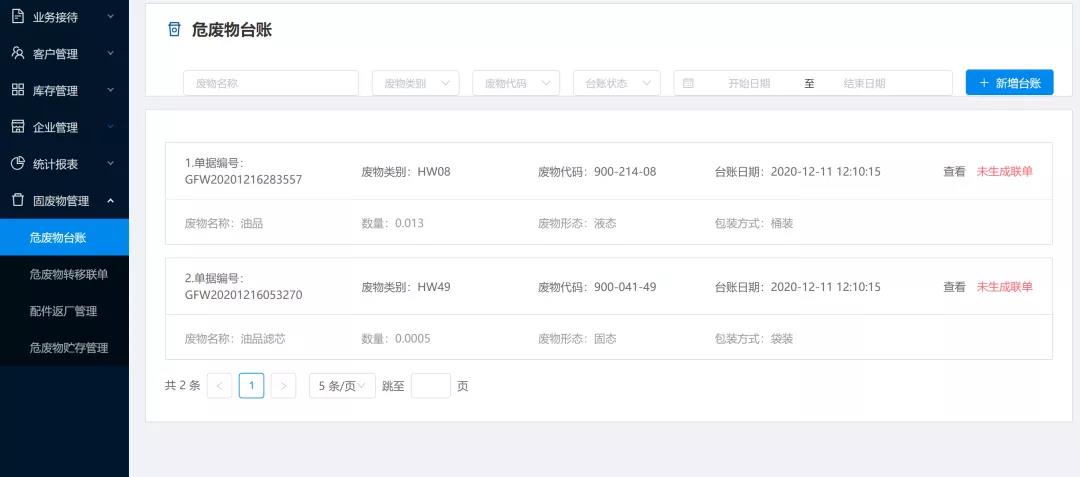This screenshot has height=477, width=1080.
Task: Open the 5 条/页 page size dropdown
Action: [342, 386]
